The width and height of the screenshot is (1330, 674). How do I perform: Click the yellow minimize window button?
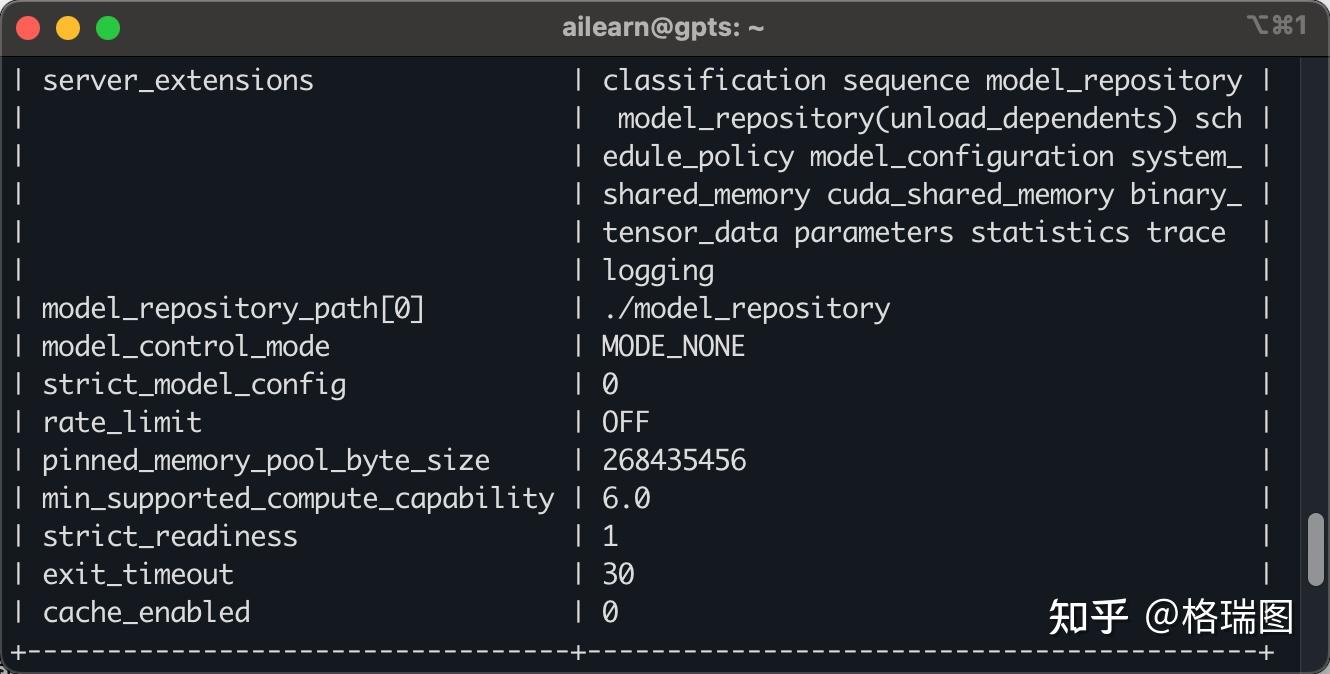tap(68, 28)
